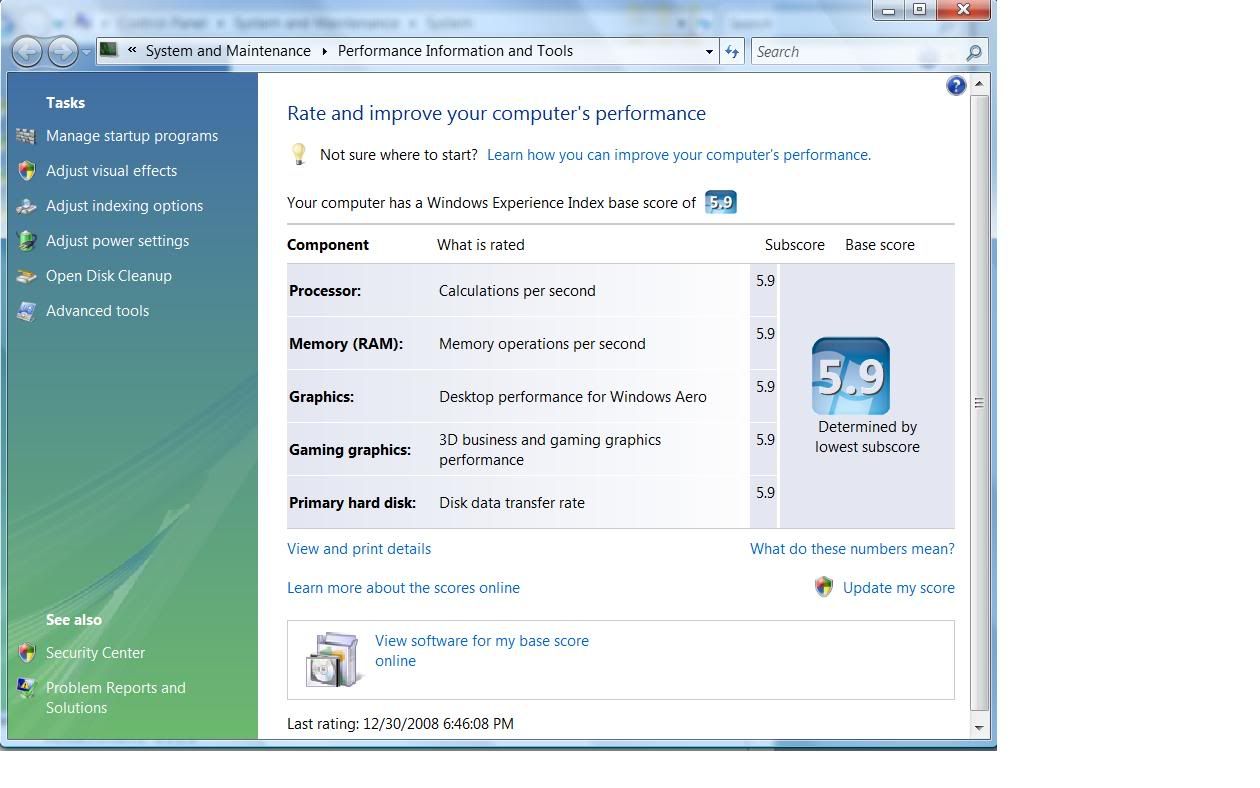Click the Base score column header
The height and width of the screenshot is (788, 1260).
click(x=880, y=245)
